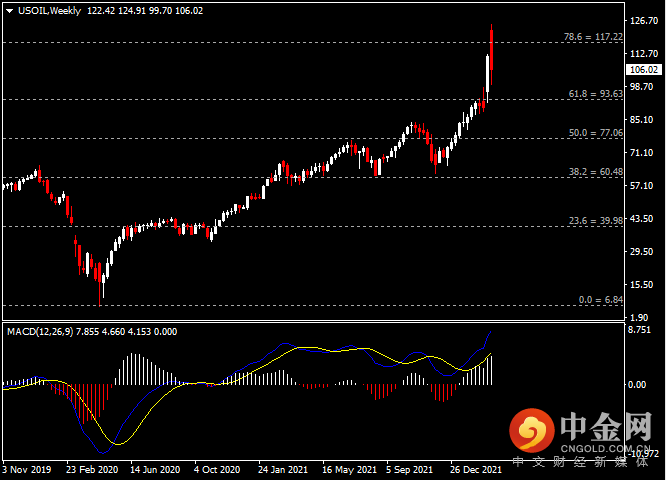Click the 71.10 price axis label

(641, 152)
